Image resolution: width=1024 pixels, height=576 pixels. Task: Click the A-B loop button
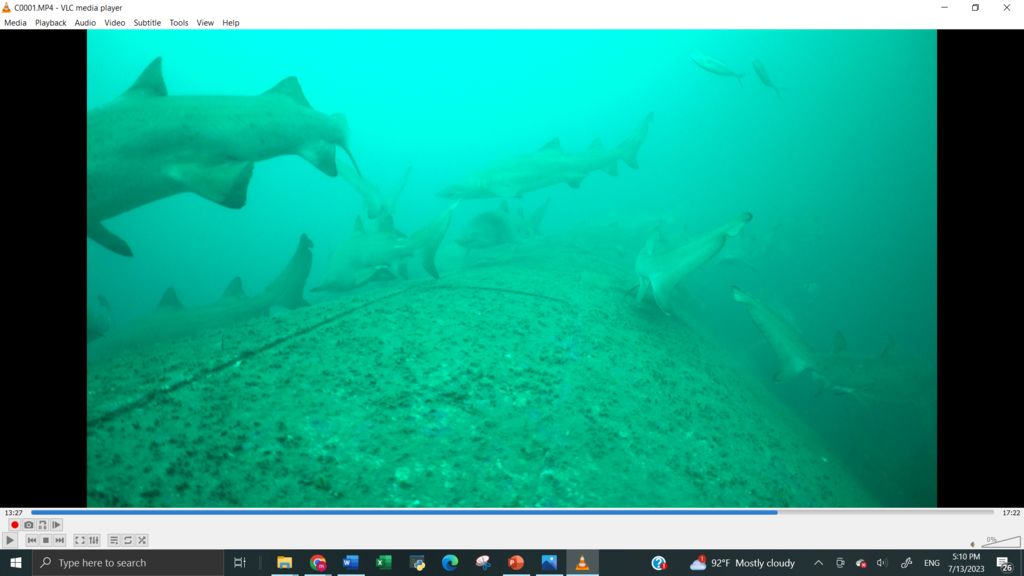(x=42, y=525)
